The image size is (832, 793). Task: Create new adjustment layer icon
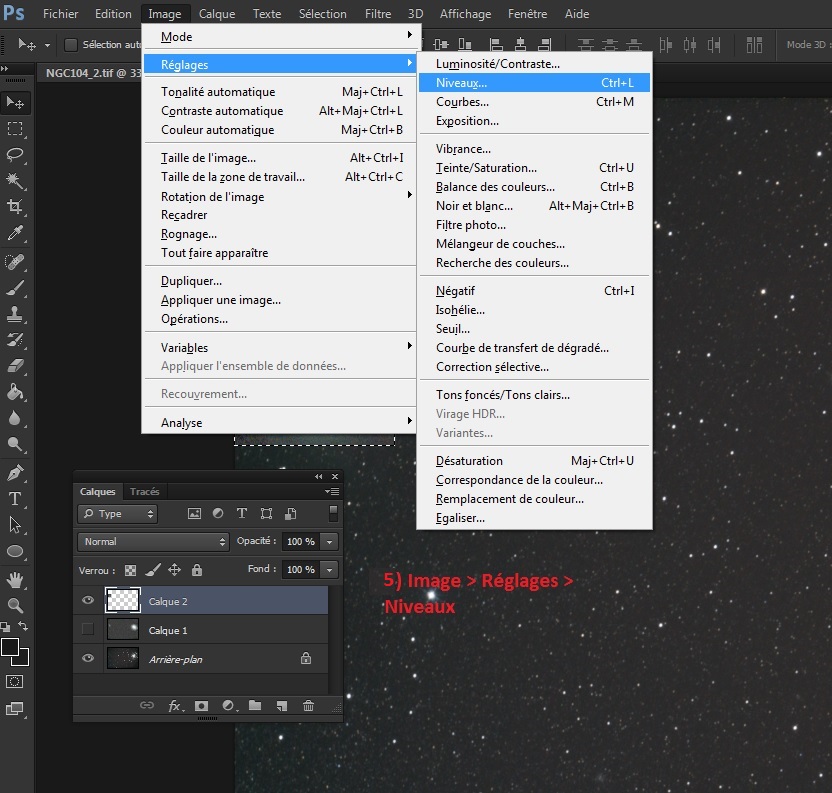[x=229, y=705]
